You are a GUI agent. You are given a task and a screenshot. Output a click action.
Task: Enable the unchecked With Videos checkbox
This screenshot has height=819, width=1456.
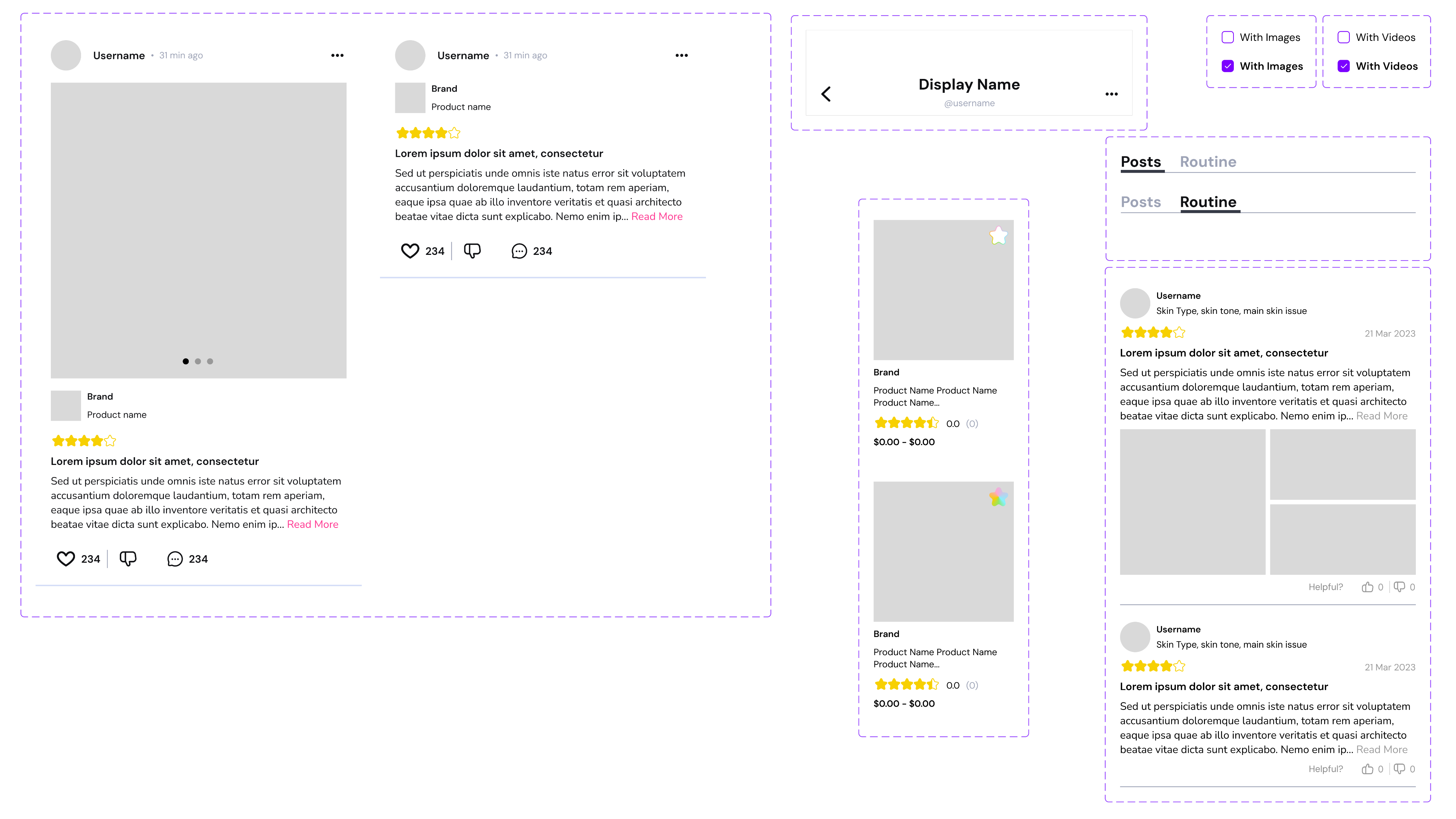click(x=1344, y=37)
